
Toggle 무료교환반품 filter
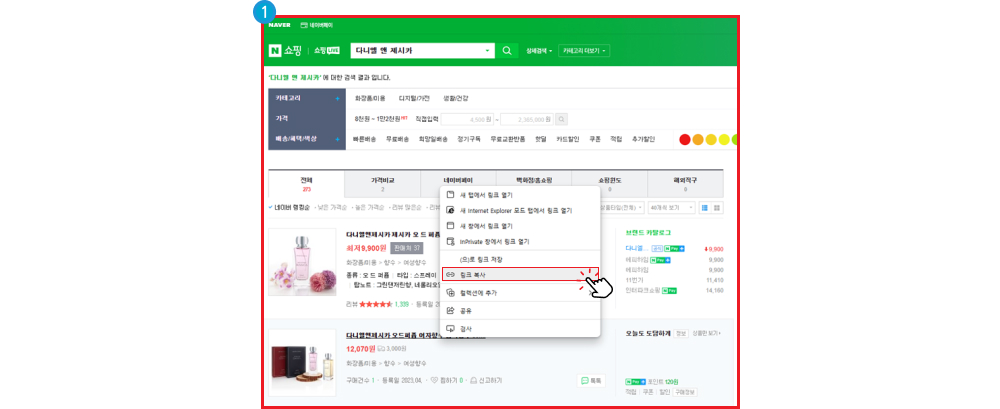coord(508,139)
